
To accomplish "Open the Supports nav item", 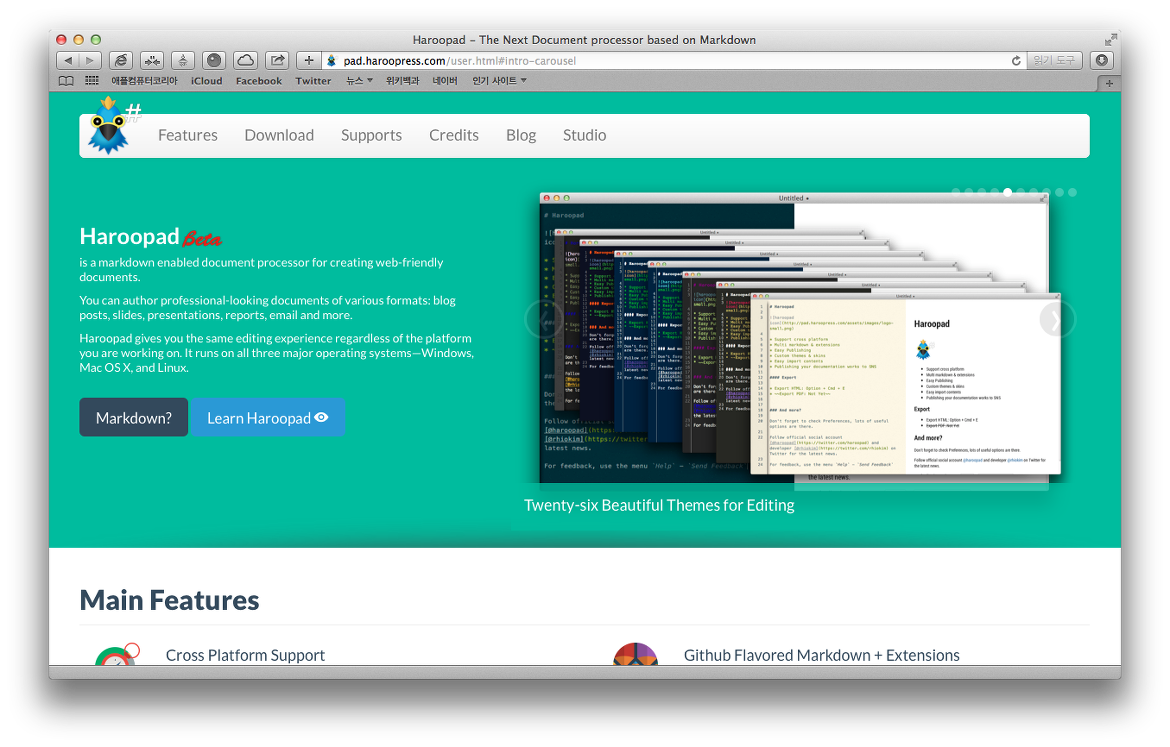I will point(372,135).
